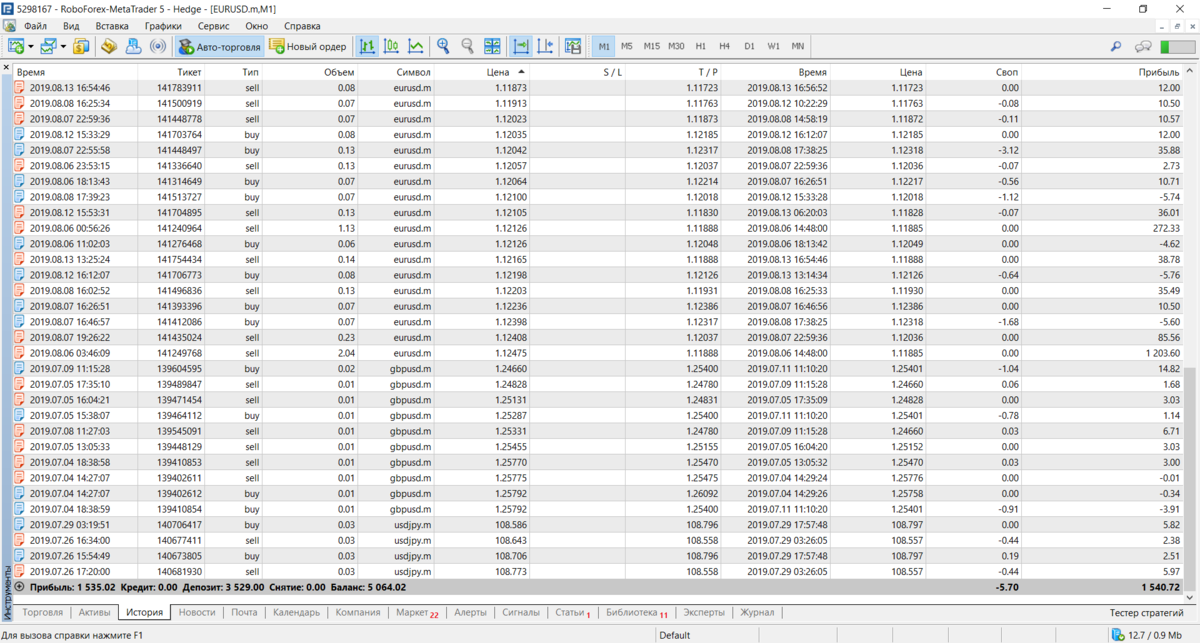The height and width of the screenshot is (643, 1200).
Task: Select the MN timeframe
Action: click(798, 46)
